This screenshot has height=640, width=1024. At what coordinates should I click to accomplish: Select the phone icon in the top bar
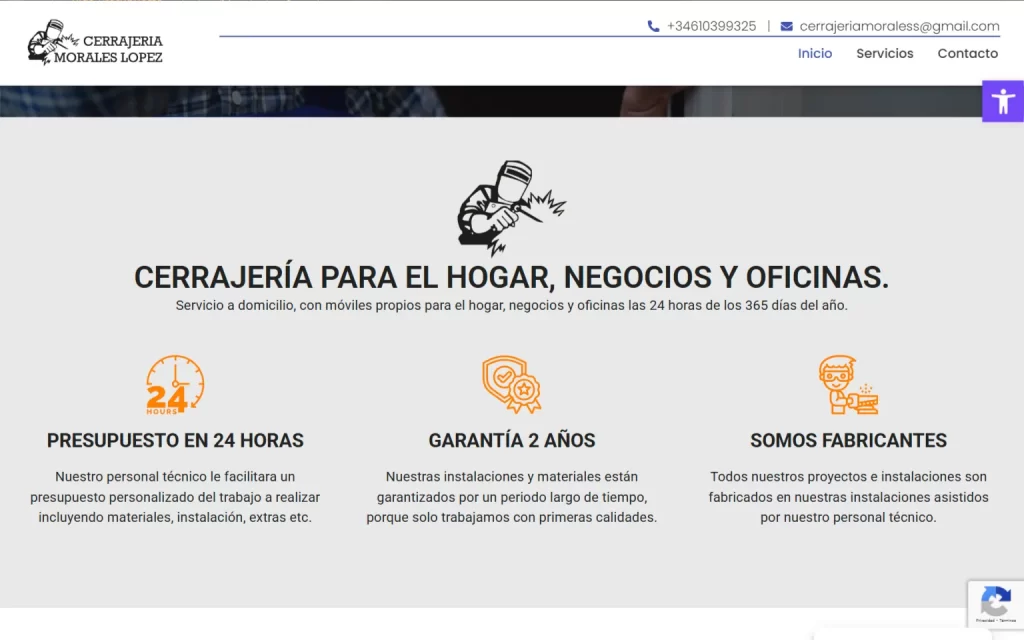point(653,26)
